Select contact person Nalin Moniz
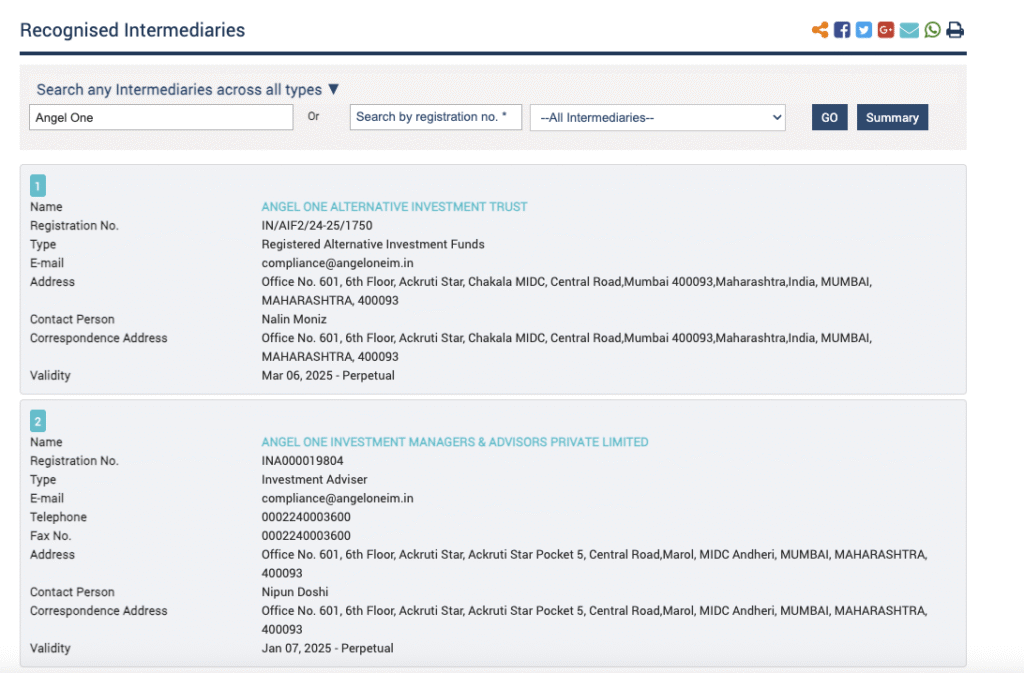The height and width of the screenshot is (673, 1024). click(294, 319)
